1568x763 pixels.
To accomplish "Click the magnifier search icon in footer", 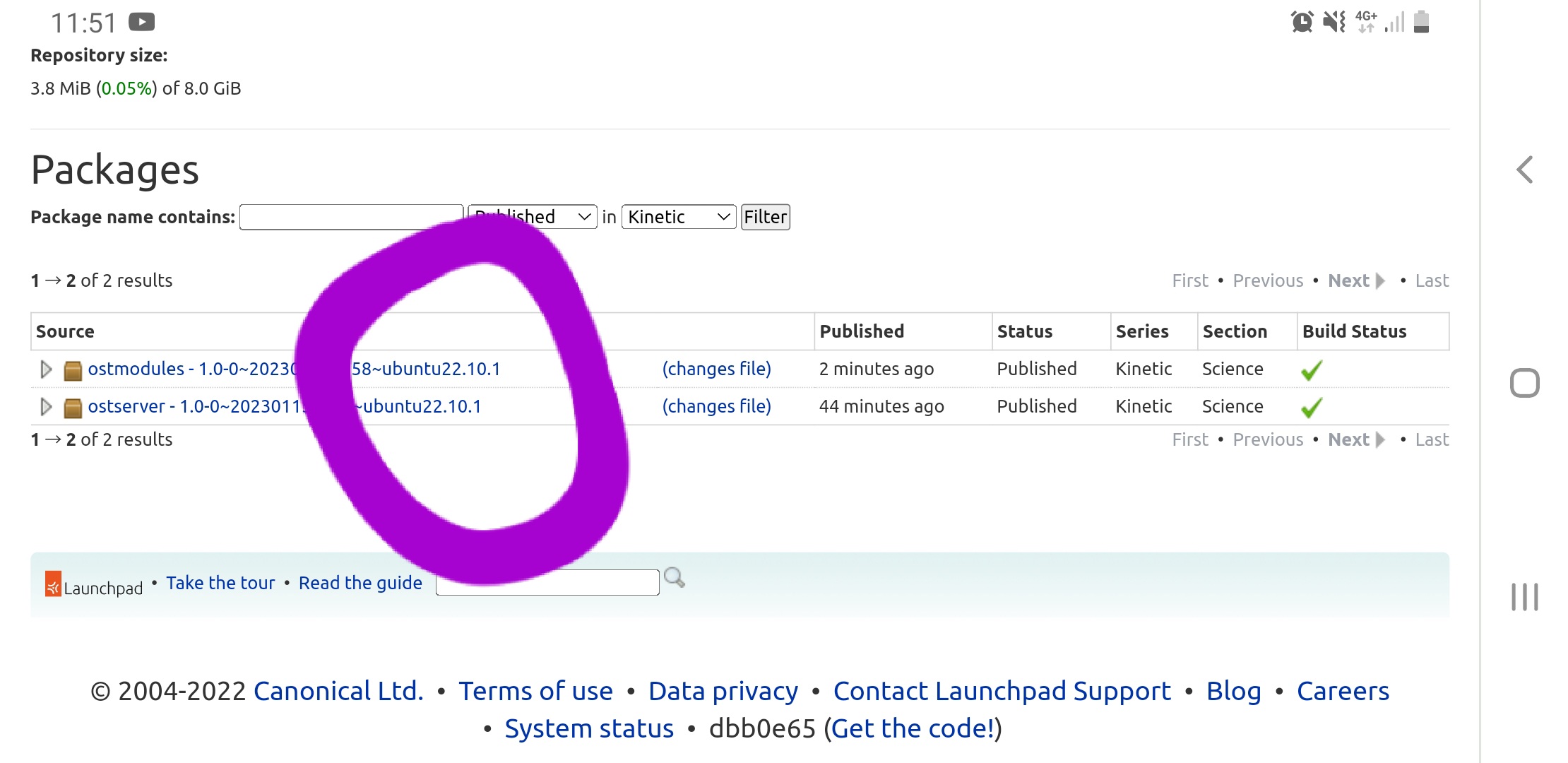I will coord(675,578).
